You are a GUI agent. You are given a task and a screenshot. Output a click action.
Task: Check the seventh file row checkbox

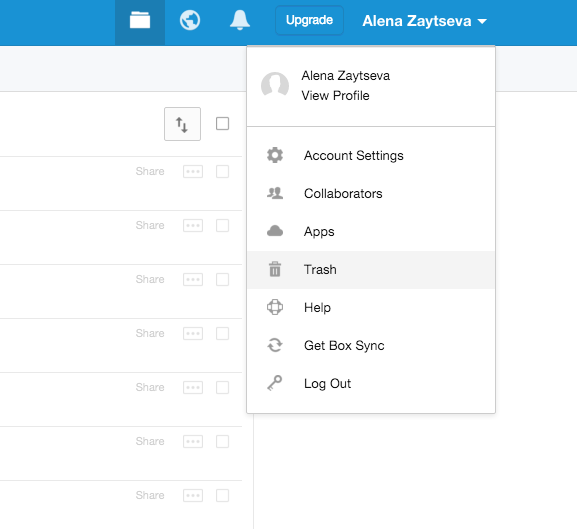[x=222, y=496]
